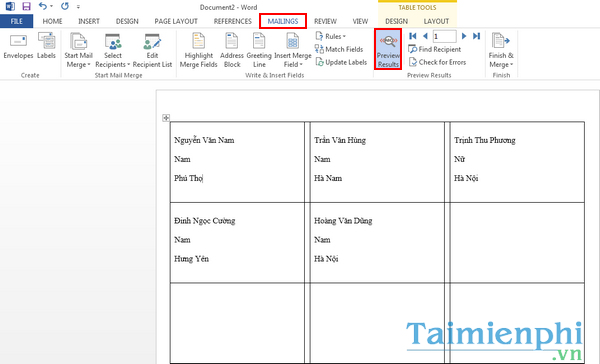This screenshot has width=600, height=364.
Task: Select the MAILINGS tab
Action: (x=283, y=21)
